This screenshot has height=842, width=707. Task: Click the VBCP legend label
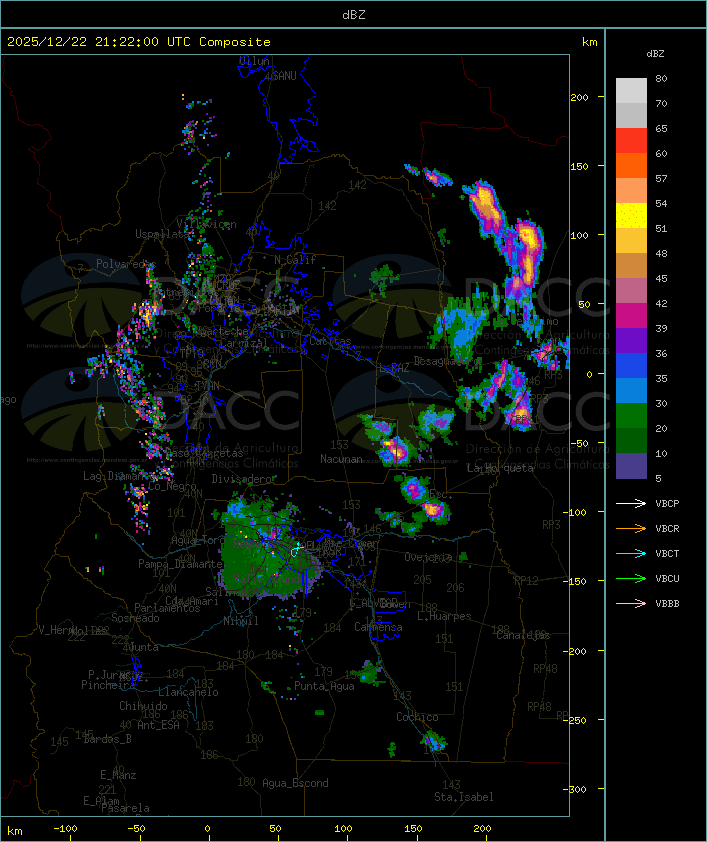click(x=667, y=504)
